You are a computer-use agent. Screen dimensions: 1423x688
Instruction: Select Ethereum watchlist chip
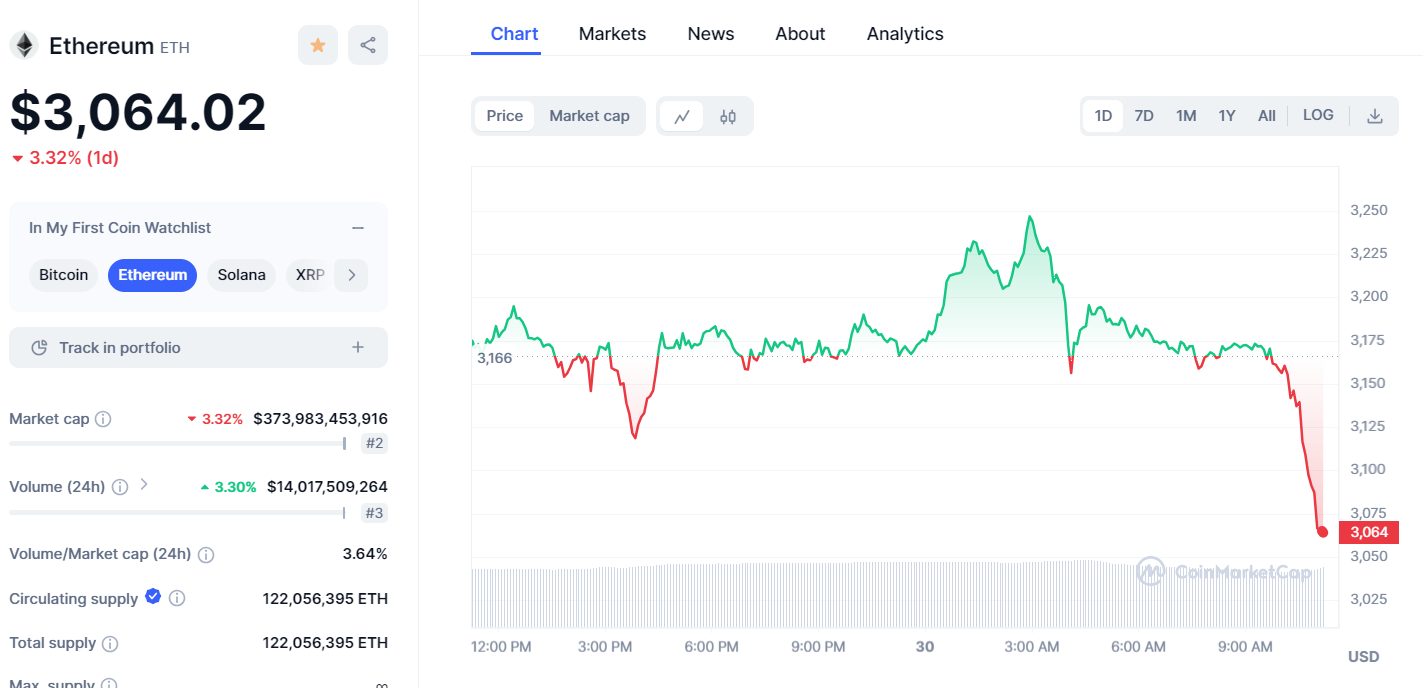click(153, 275)
